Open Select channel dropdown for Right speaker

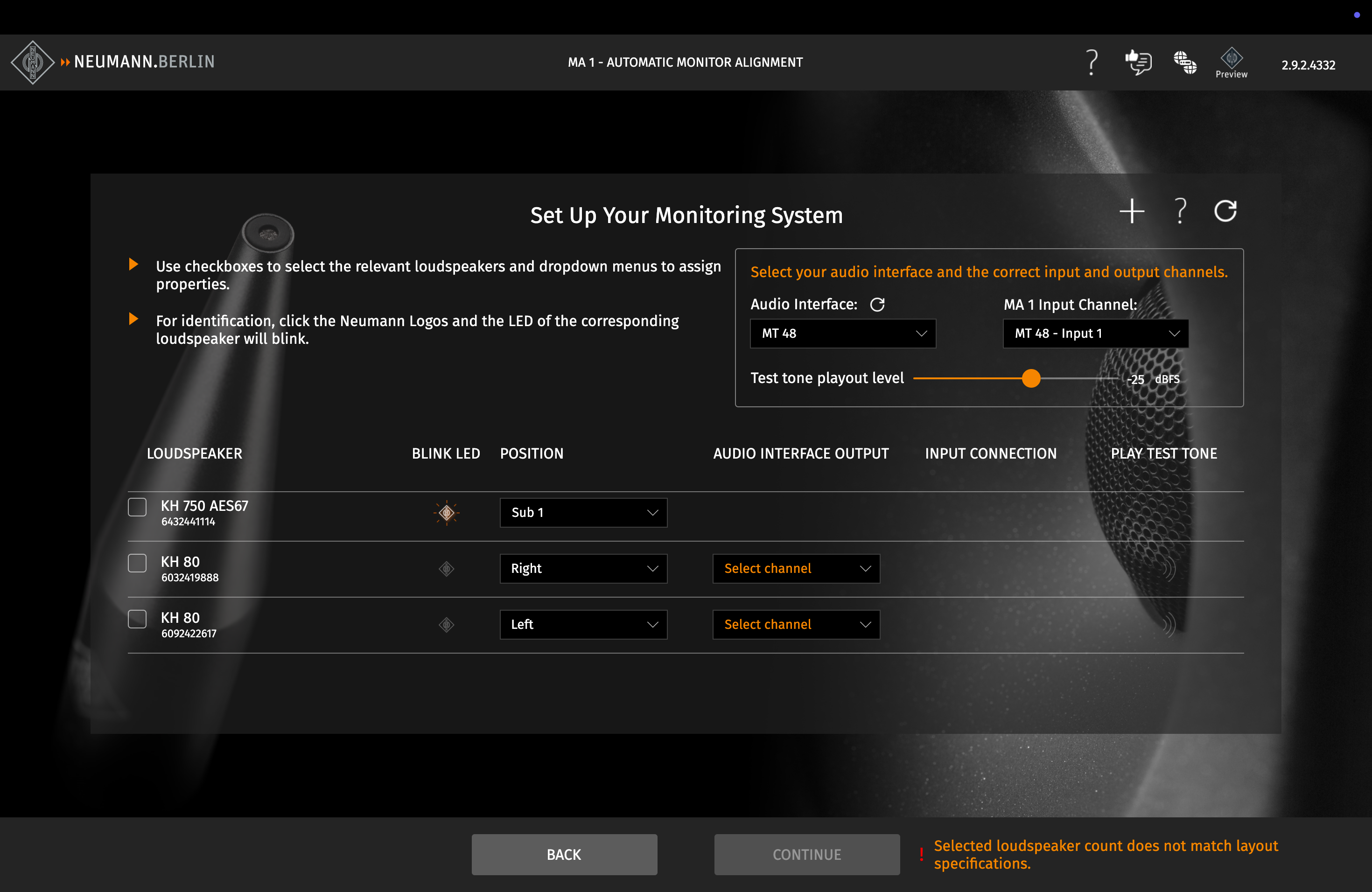tap(796, 569)
